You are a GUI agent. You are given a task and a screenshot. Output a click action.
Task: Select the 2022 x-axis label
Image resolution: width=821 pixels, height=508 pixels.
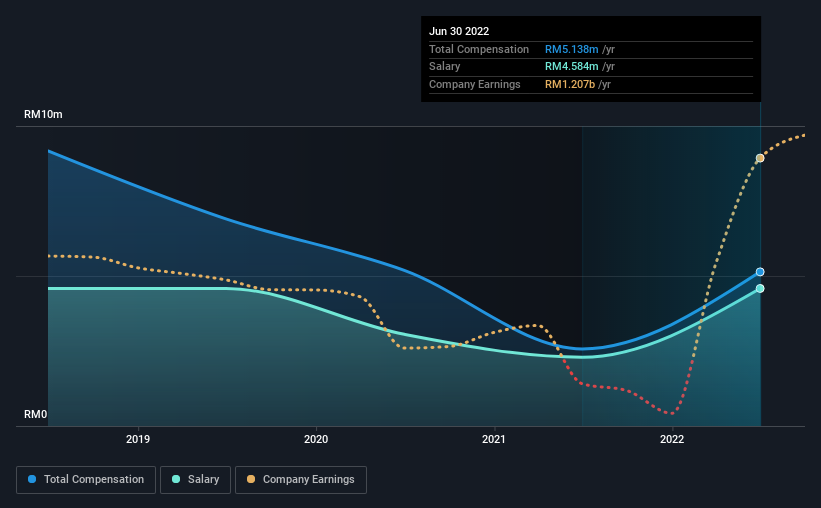(x=672, y=439)
